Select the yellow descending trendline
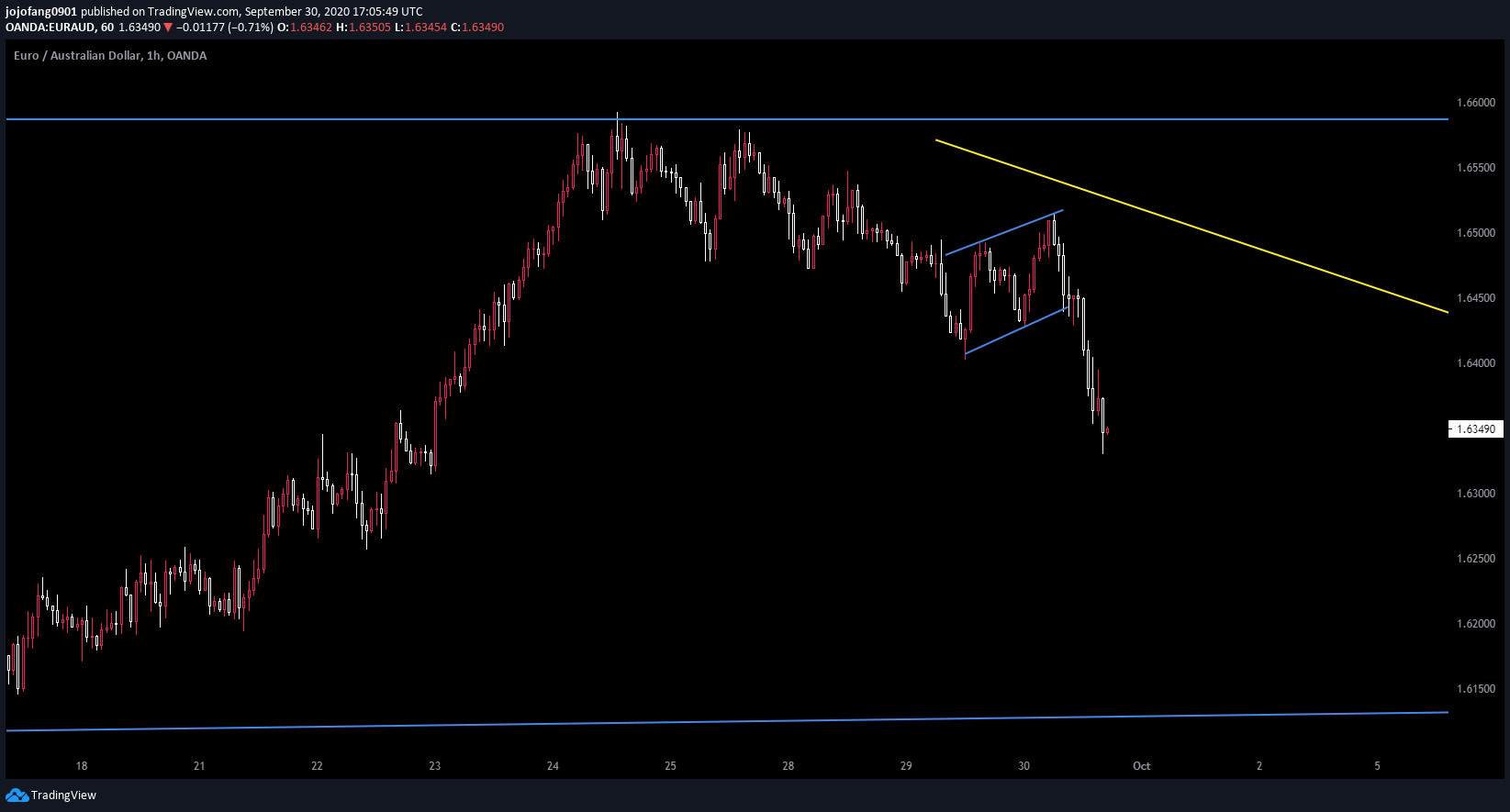 [x=1191, y=226]
